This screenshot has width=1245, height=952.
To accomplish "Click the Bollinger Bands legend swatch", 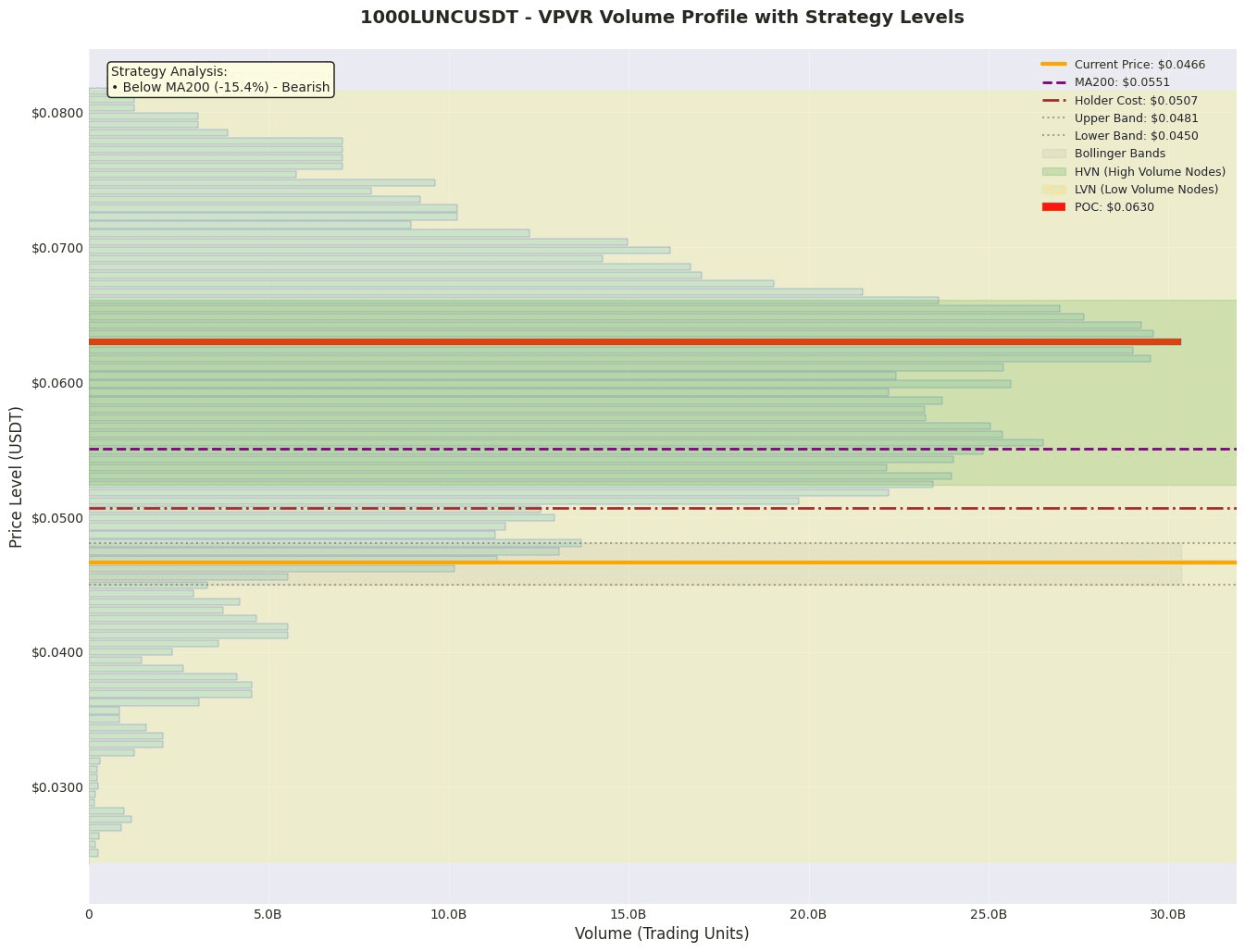I will tap(1054, 154).
